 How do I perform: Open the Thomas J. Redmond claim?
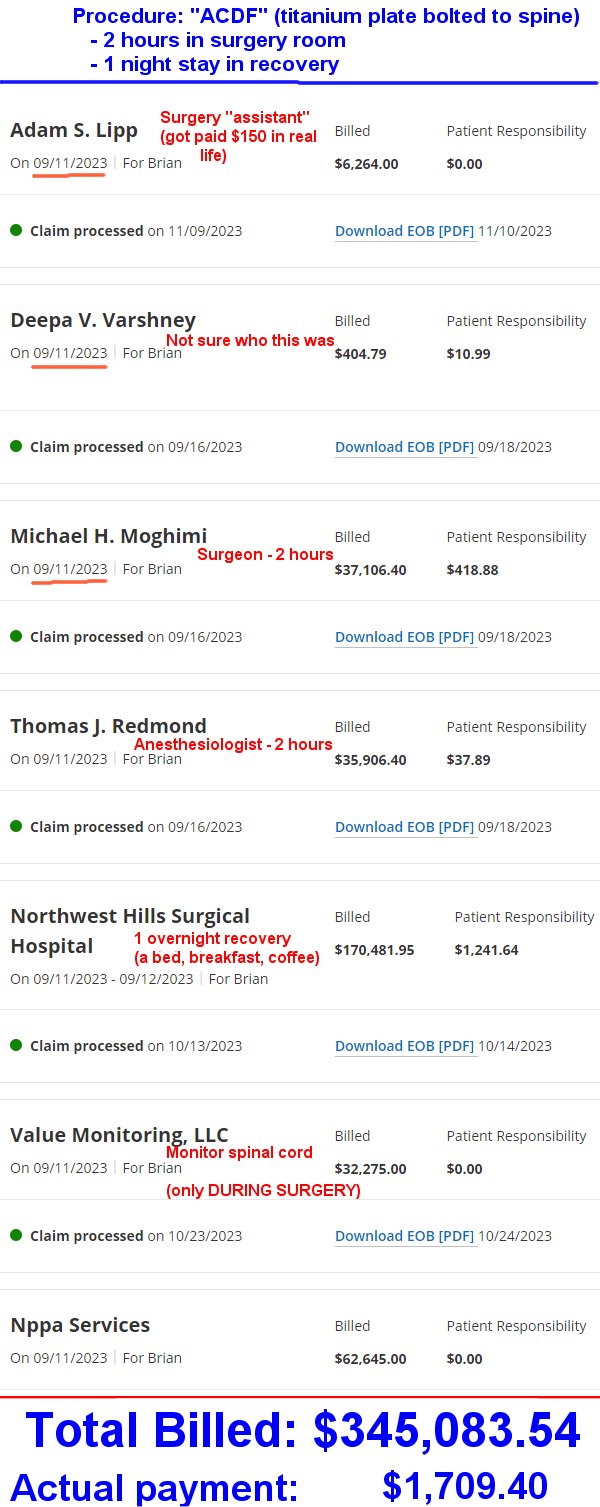click(x=108, y=726)
